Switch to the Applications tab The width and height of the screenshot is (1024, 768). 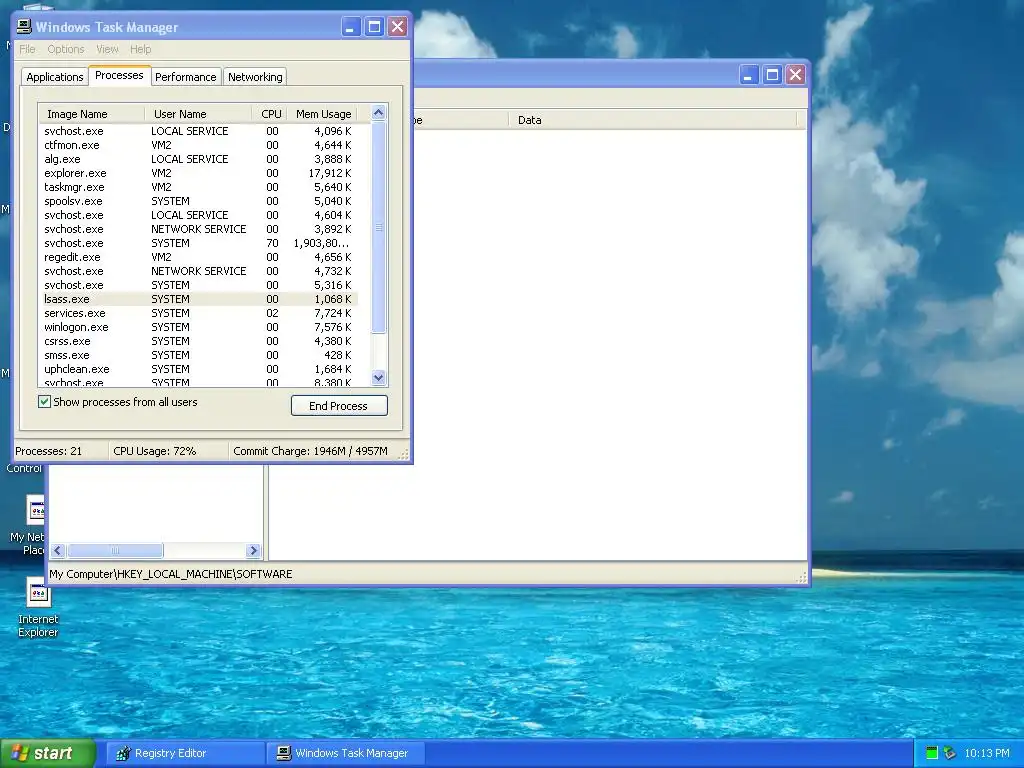55,76
